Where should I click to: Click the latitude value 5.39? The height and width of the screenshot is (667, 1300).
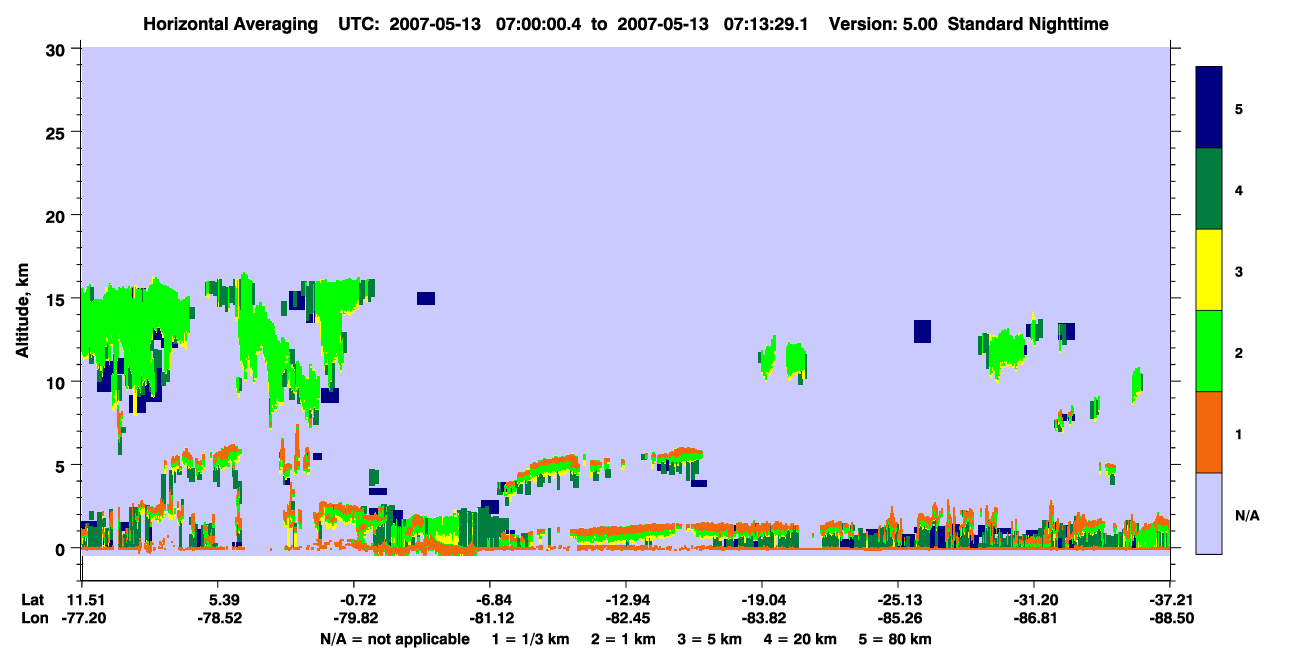219,600
